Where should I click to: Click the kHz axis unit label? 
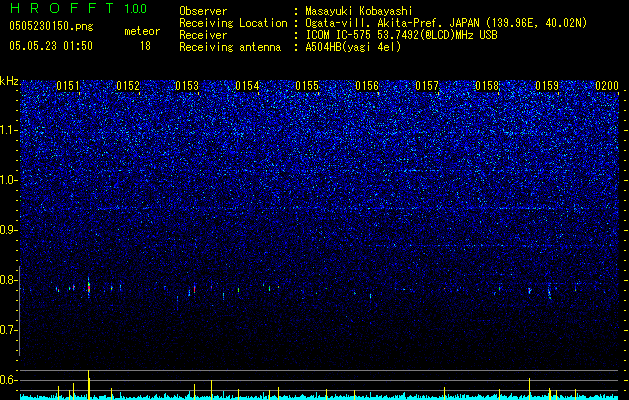pyautogui.click(x=9, y=81)
